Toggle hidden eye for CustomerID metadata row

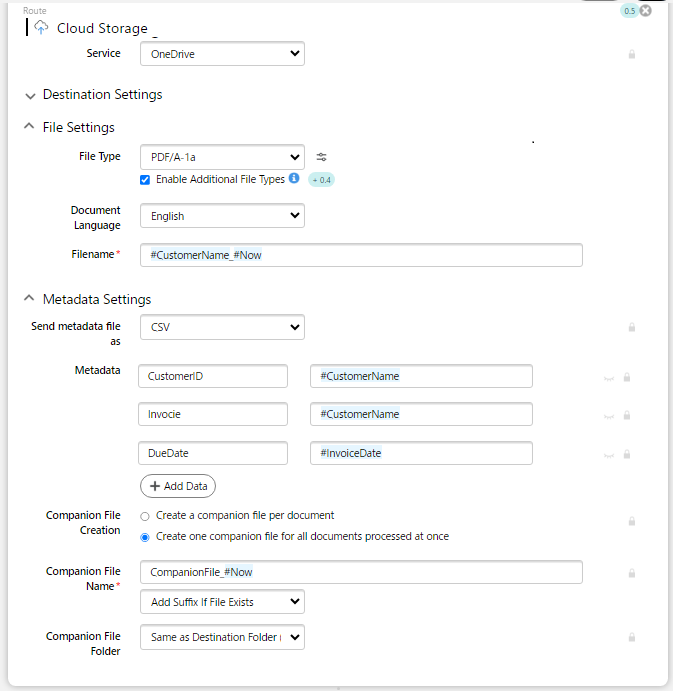click(x=609, y=378)
